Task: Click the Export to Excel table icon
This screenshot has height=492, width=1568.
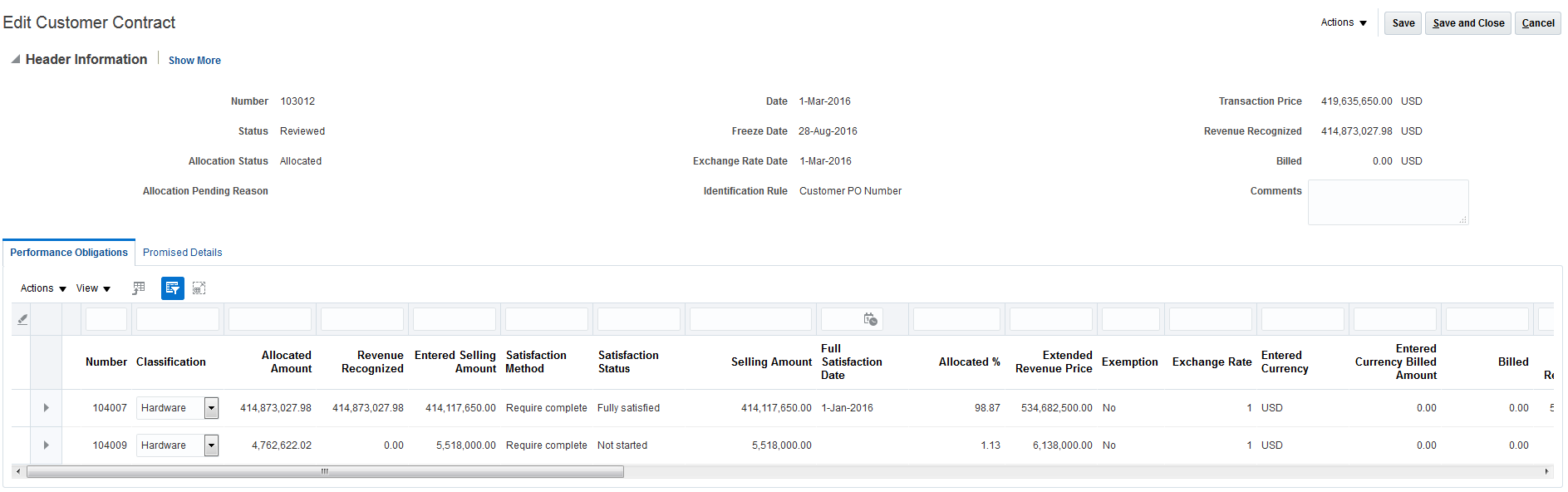Action: 139,288
